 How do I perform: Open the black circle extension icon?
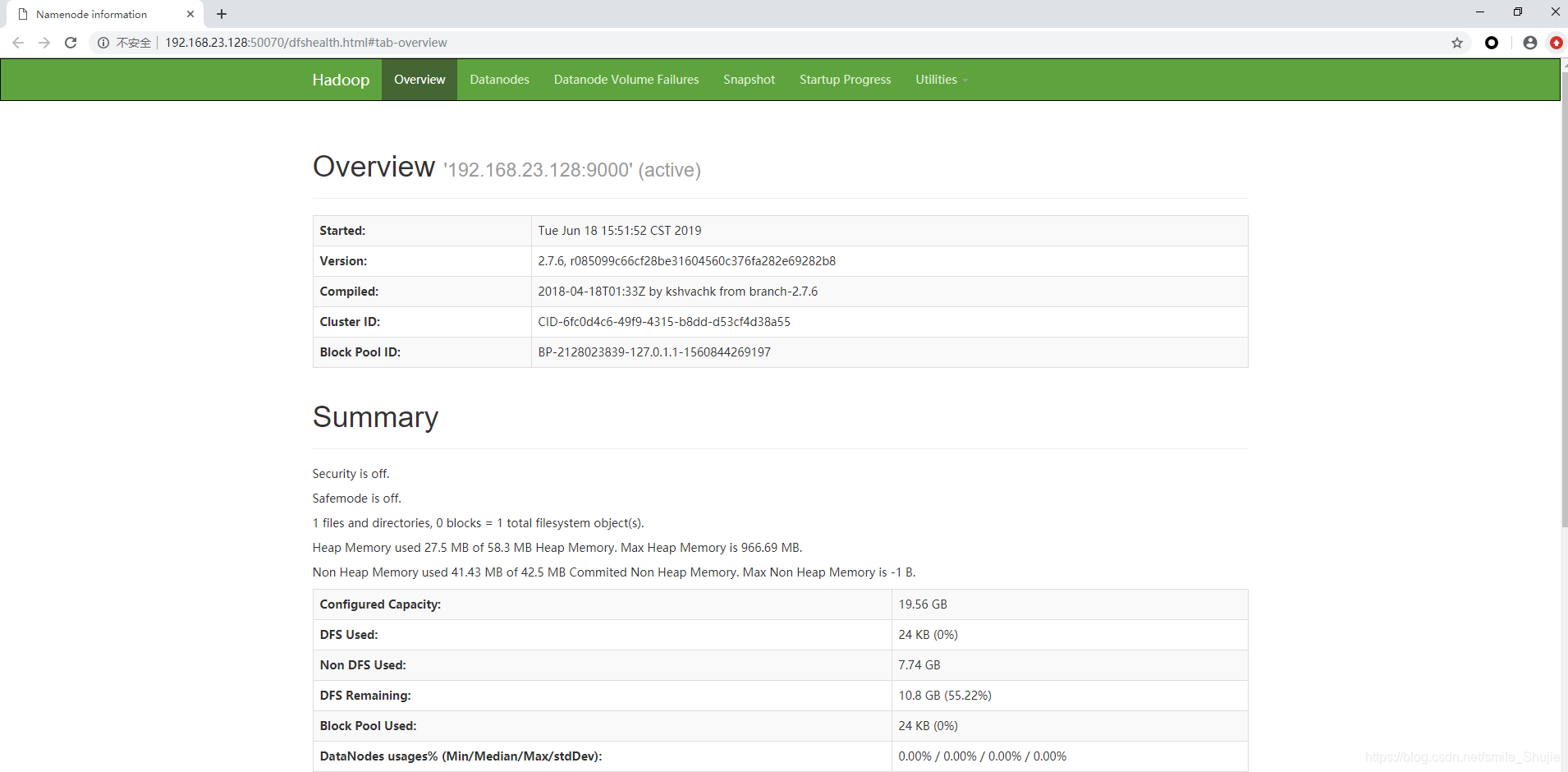[x=1492, y=43]
